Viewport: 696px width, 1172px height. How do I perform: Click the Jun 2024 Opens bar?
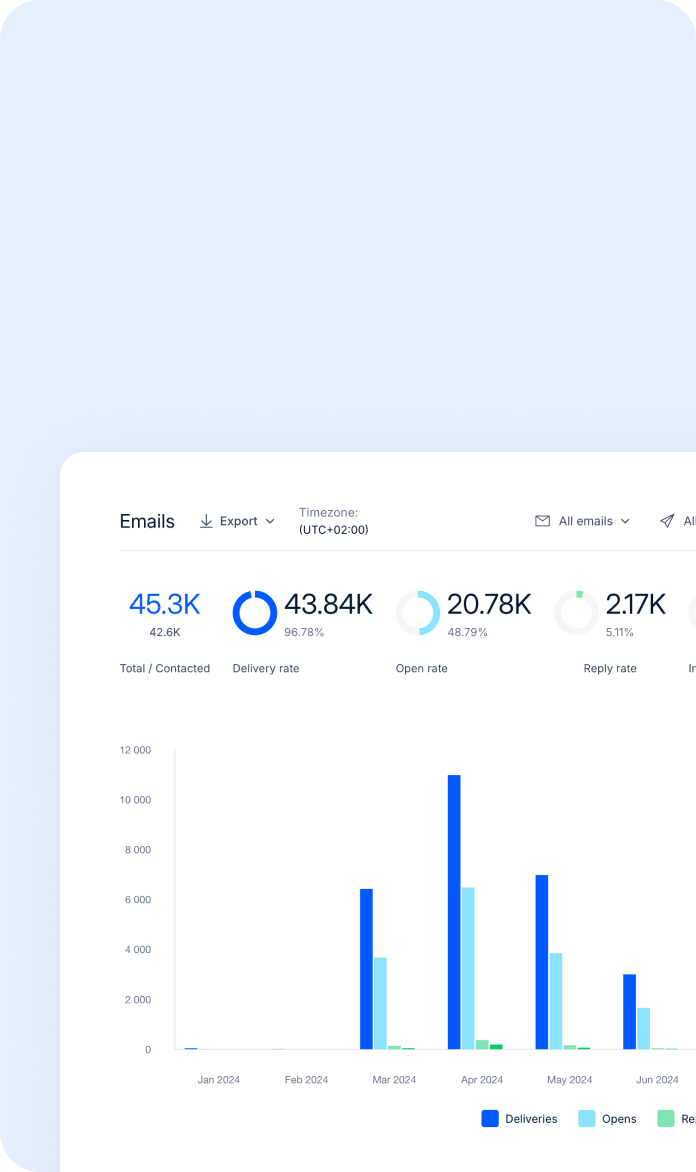coord(644,1028)
